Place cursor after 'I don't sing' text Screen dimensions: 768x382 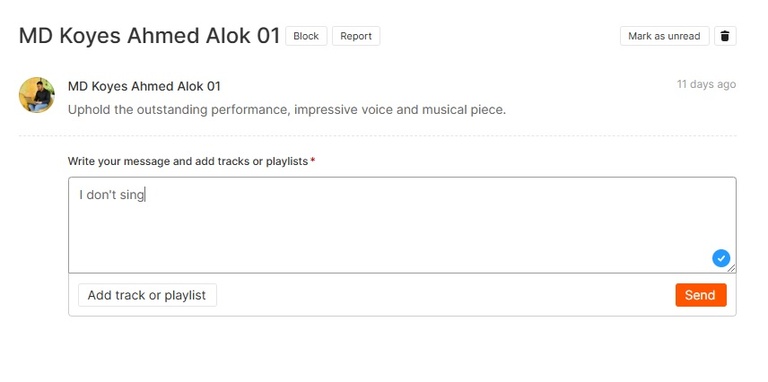click(145, 195)
